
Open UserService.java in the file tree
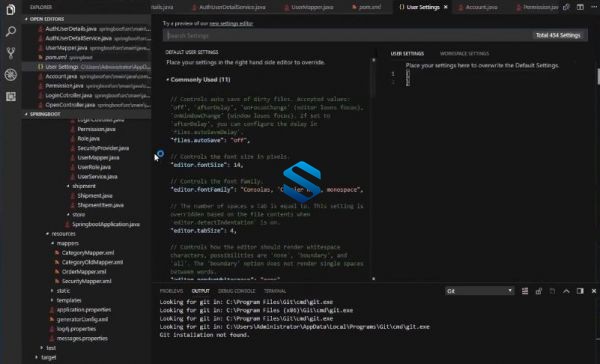[x=97, y=176]
